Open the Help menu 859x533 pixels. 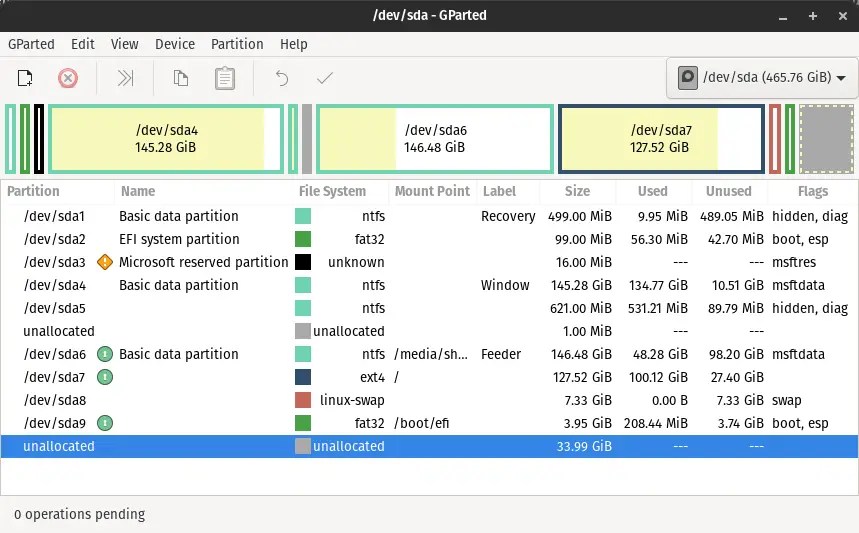pyautogui.click(x=294, y=44)
